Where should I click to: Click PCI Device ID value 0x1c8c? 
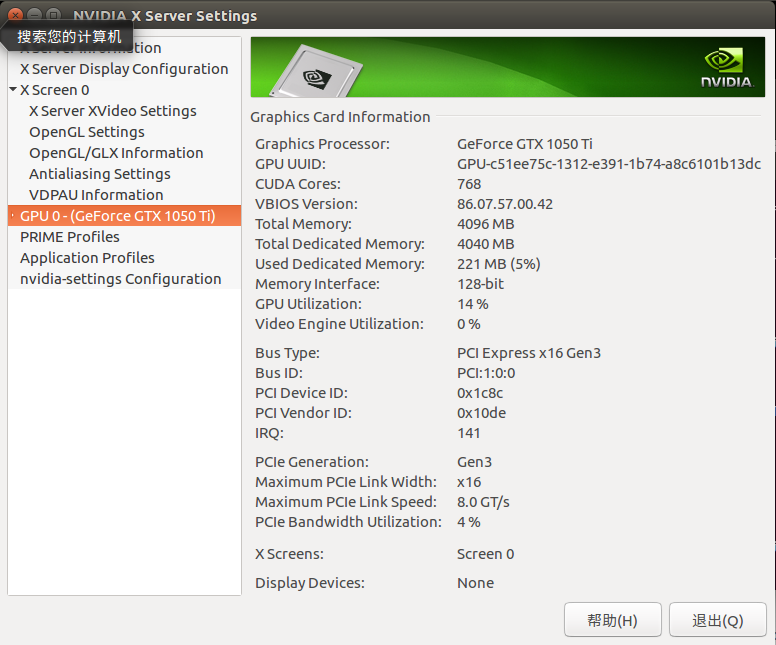(480, 393)
